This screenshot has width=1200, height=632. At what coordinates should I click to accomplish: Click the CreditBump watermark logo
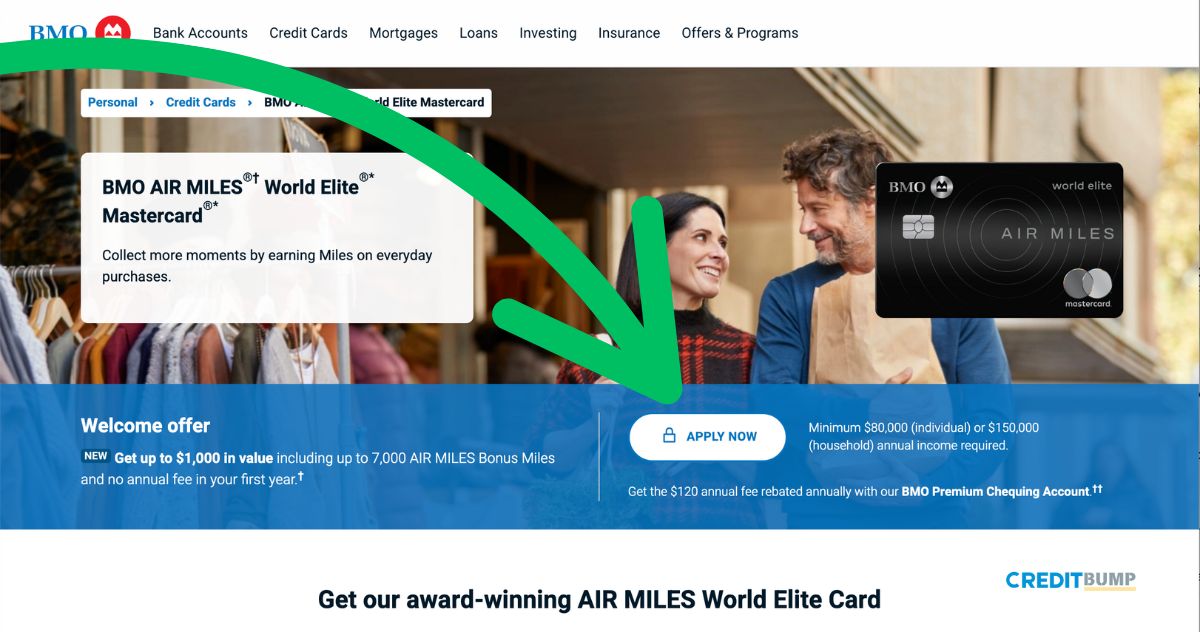click(x=1070, y=580)
